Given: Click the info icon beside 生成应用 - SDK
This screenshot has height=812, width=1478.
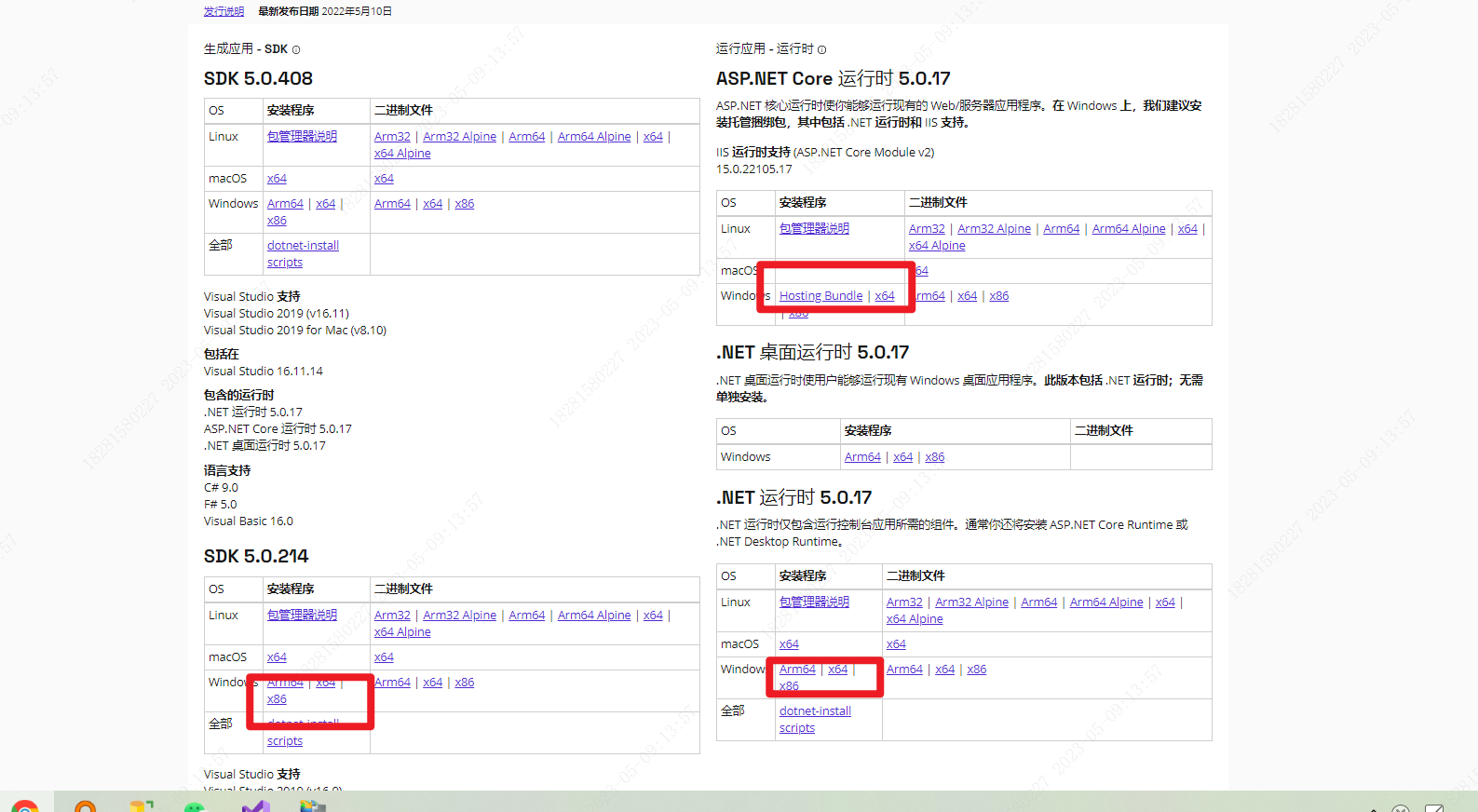Looking at the screenshot, I should 296,49.
